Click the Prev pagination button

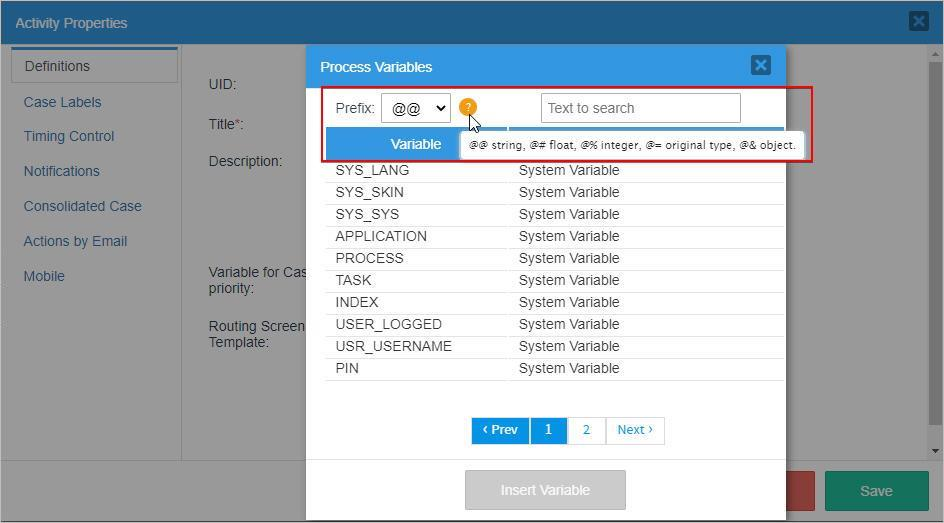[x=500, y=430]
